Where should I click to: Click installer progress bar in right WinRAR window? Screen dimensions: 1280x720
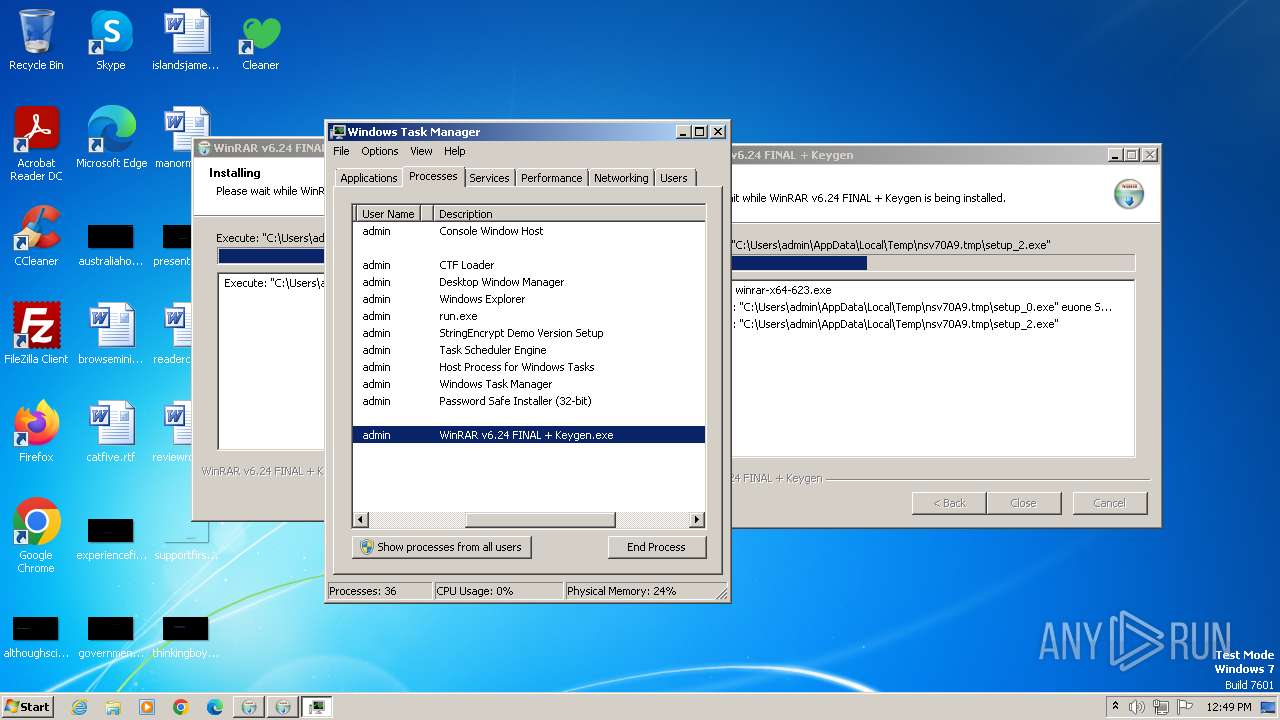tap(933, 263)
